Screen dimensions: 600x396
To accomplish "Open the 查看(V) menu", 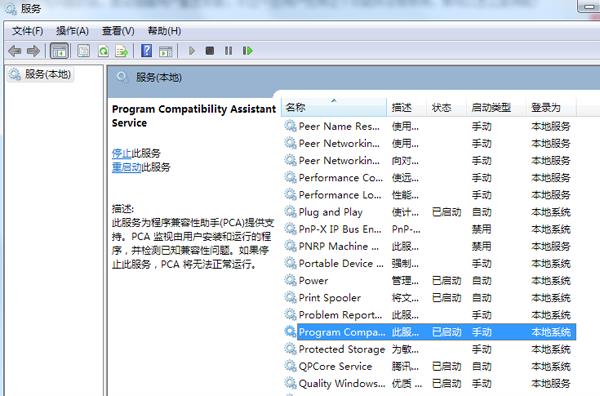I will pos(118,31).
